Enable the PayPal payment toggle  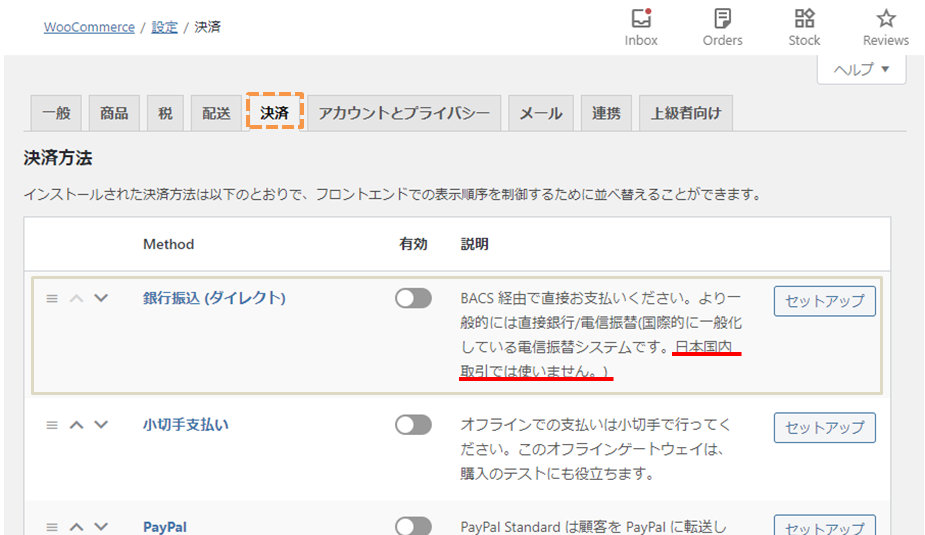pos(414,526)
